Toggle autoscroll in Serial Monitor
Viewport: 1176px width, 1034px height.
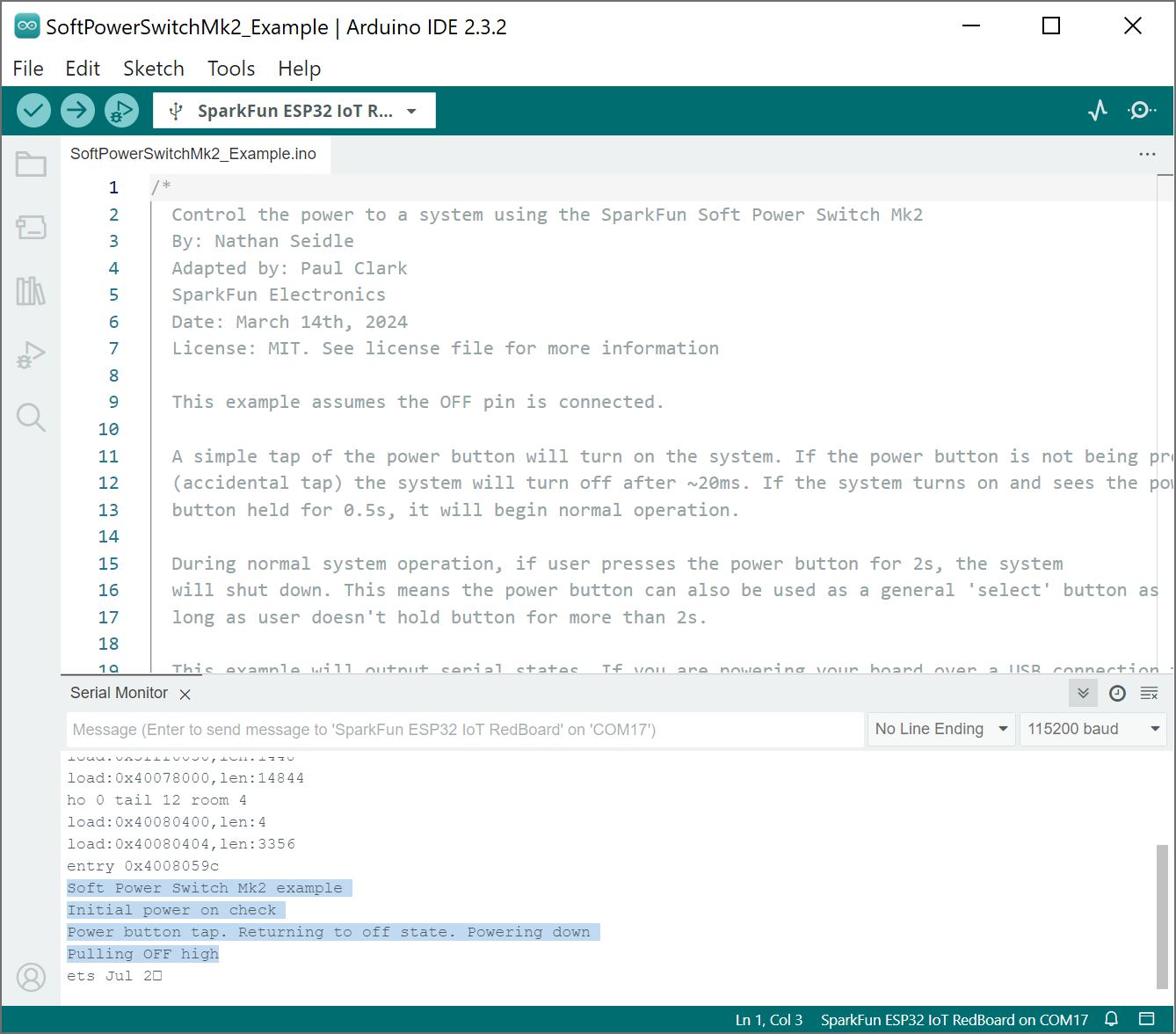1084,694
